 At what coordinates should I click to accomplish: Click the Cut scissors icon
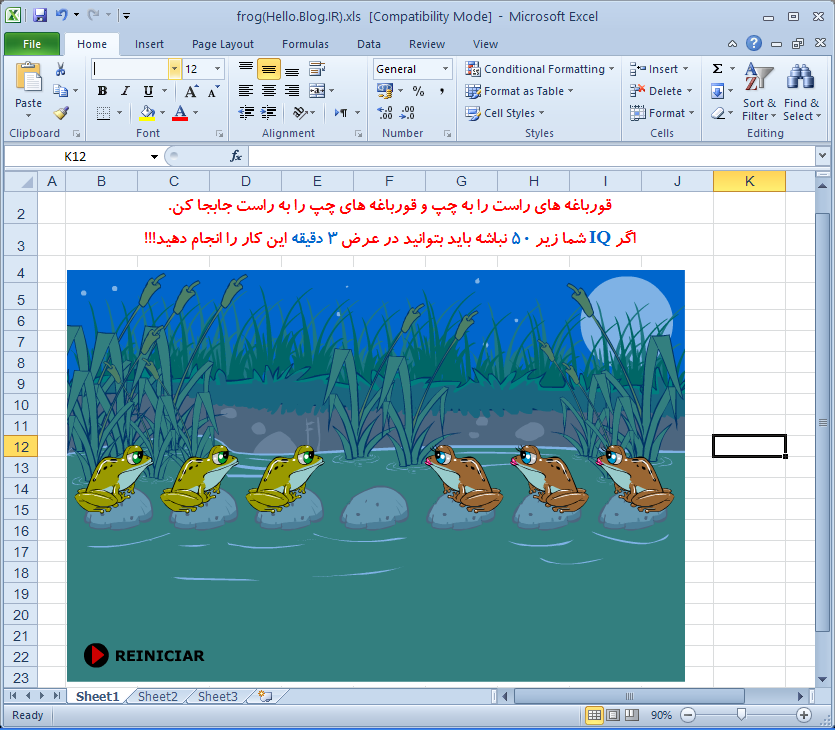(x=61, y=69)
